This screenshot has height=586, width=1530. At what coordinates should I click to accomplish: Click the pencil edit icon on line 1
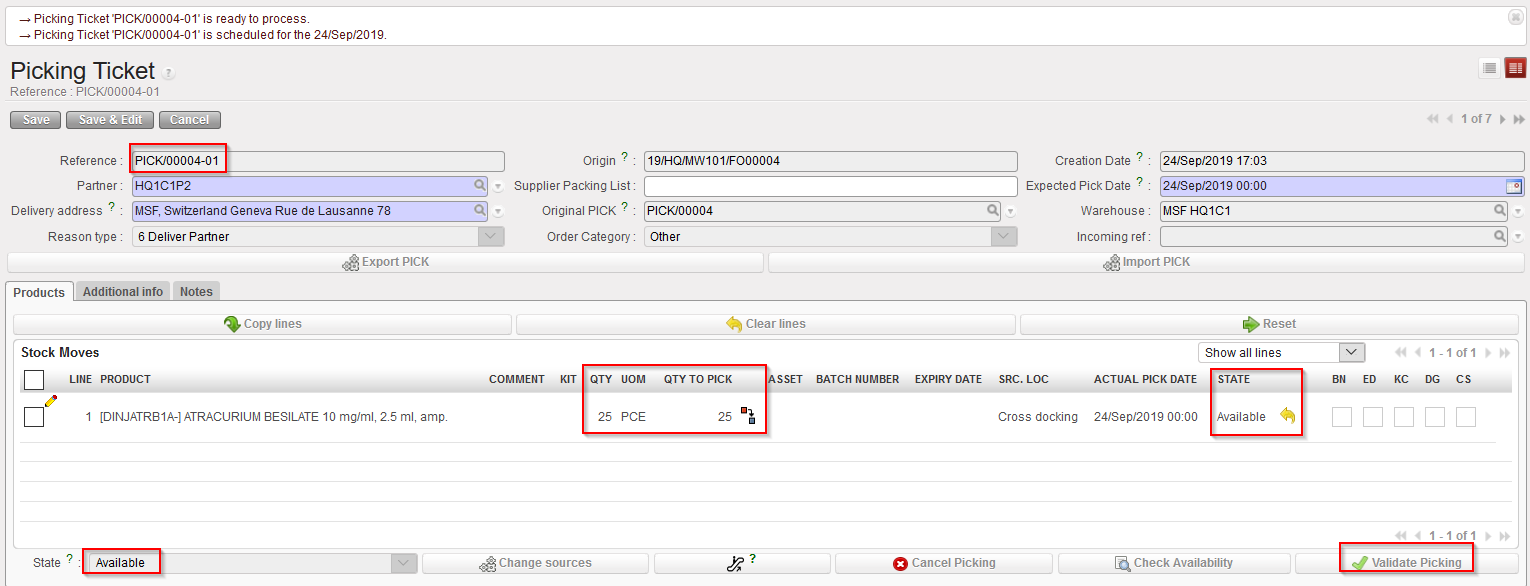(x=51, y=401)
